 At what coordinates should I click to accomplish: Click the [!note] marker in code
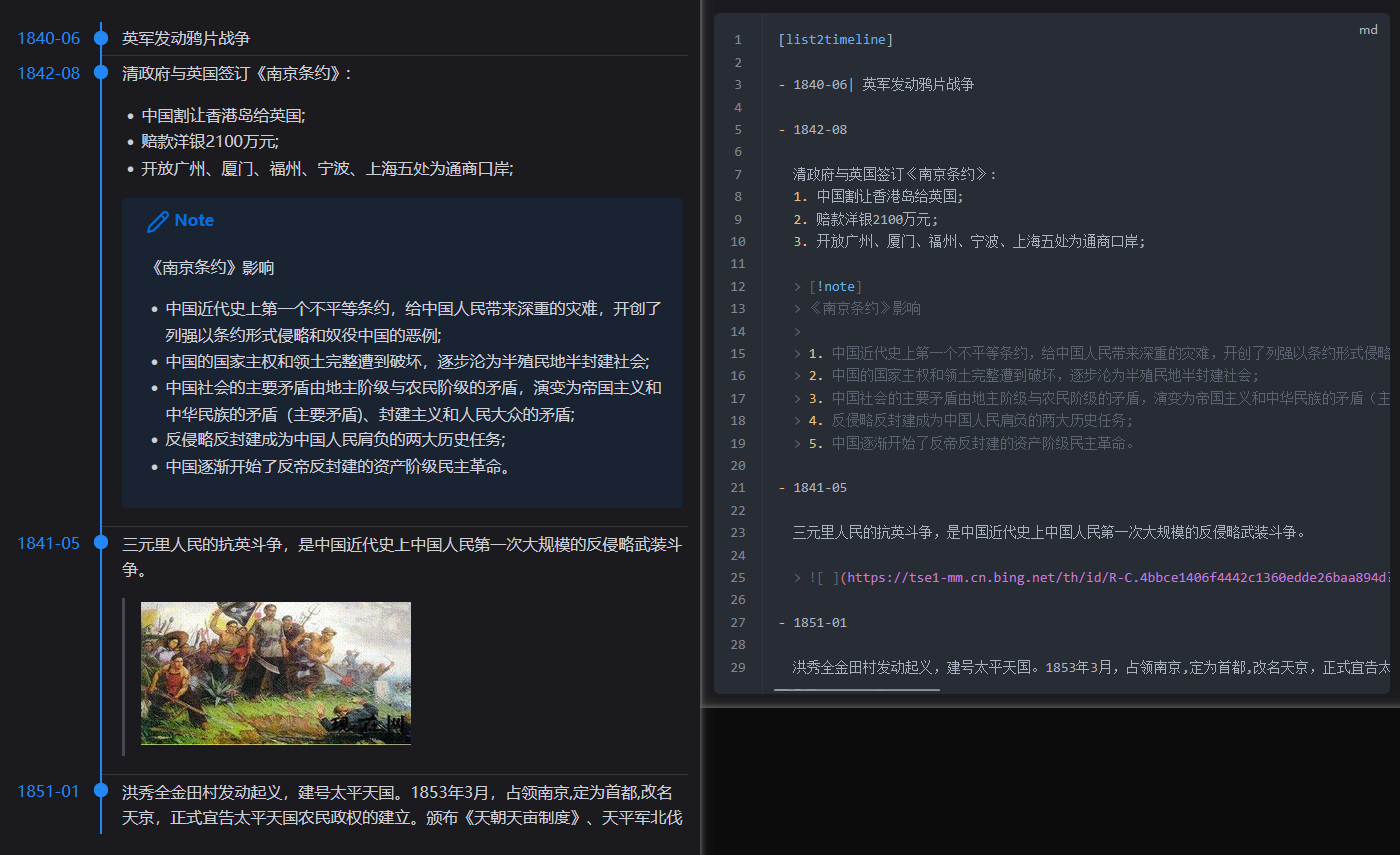point(835,287)
